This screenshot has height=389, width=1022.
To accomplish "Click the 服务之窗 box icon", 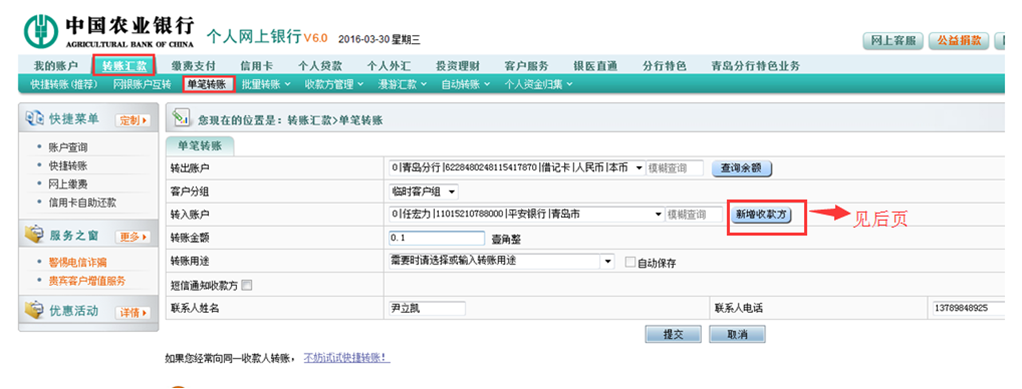I will (35, 235).
